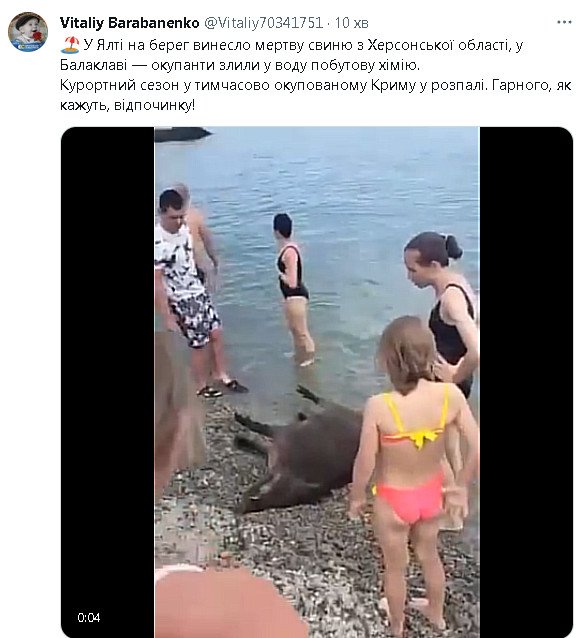Click the man in patterned shorts in video
This screenshot has width=584, height=638.
coord(191,293)
